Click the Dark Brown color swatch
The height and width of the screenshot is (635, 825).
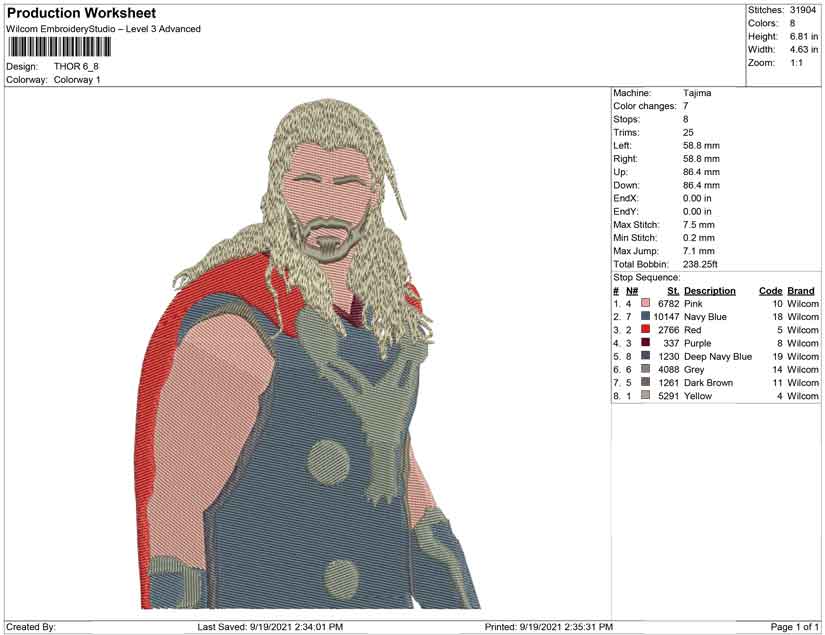tap(645, 382)
